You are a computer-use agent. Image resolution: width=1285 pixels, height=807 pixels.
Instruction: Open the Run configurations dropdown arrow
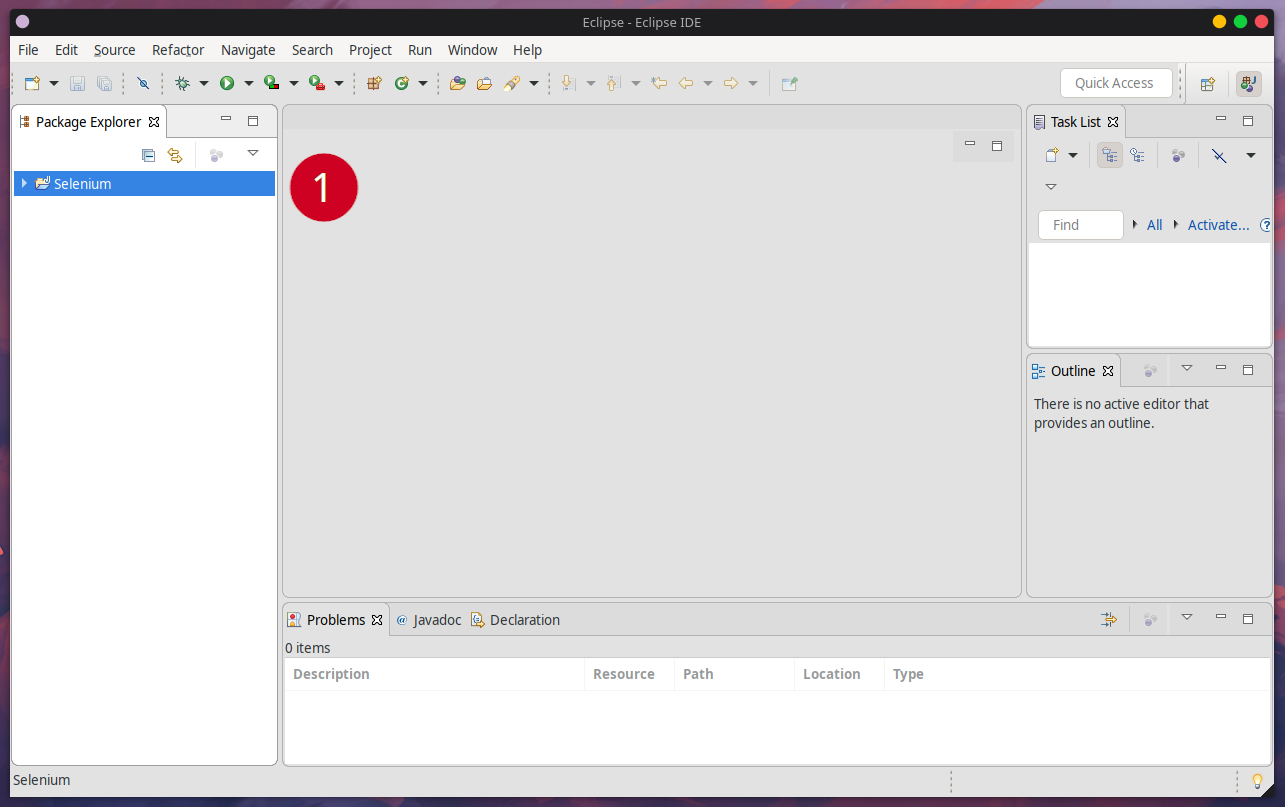point(249,84)
